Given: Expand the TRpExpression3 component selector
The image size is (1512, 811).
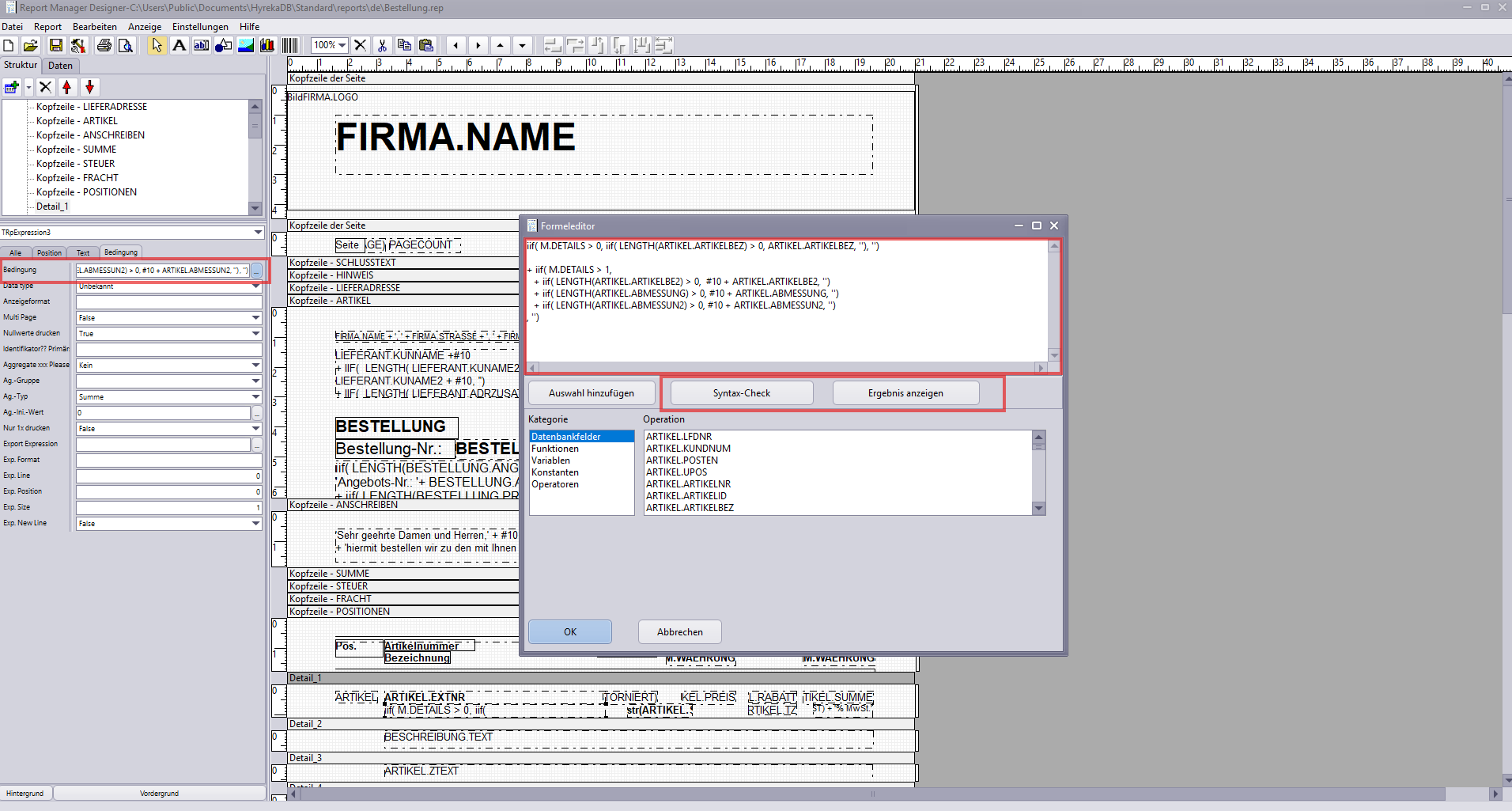Looking at the screenshot, I should [258, 233].
